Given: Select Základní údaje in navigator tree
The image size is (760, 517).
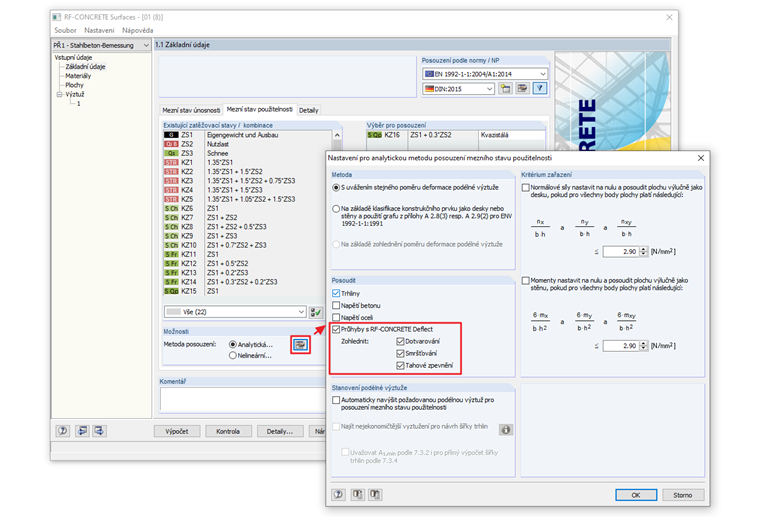Looking at the screenshot, I should pyautogui.click(x=85, y=67).
